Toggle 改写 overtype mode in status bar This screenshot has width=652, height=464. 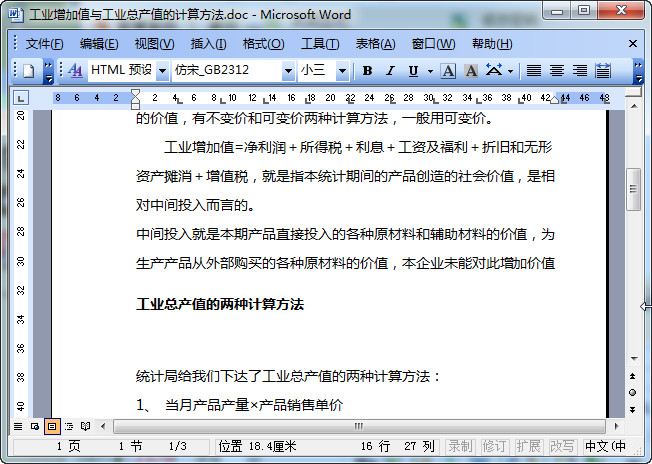562,446
